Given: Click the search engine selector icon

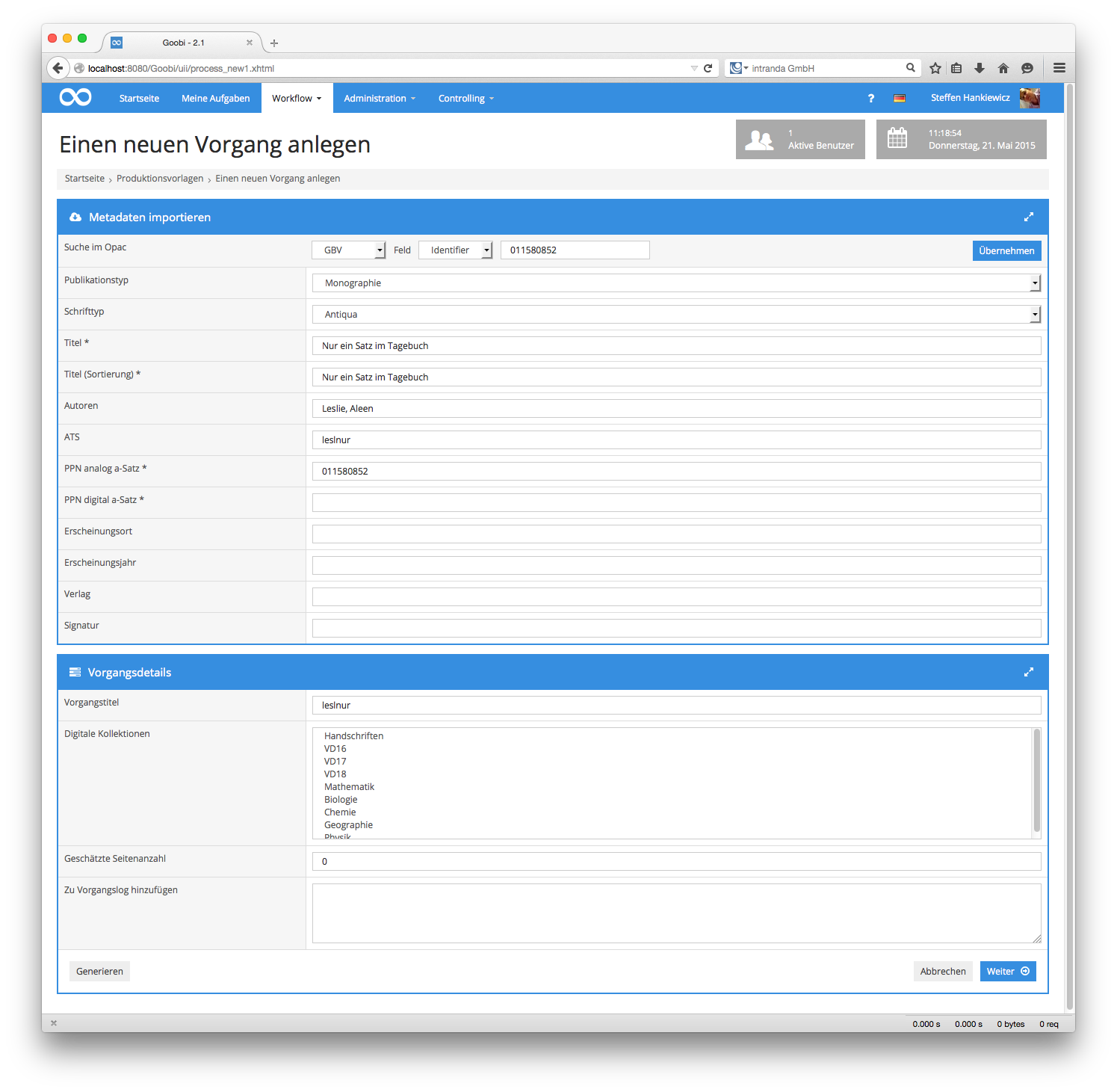Looking at the screenshot, I should tap(738, 68).
